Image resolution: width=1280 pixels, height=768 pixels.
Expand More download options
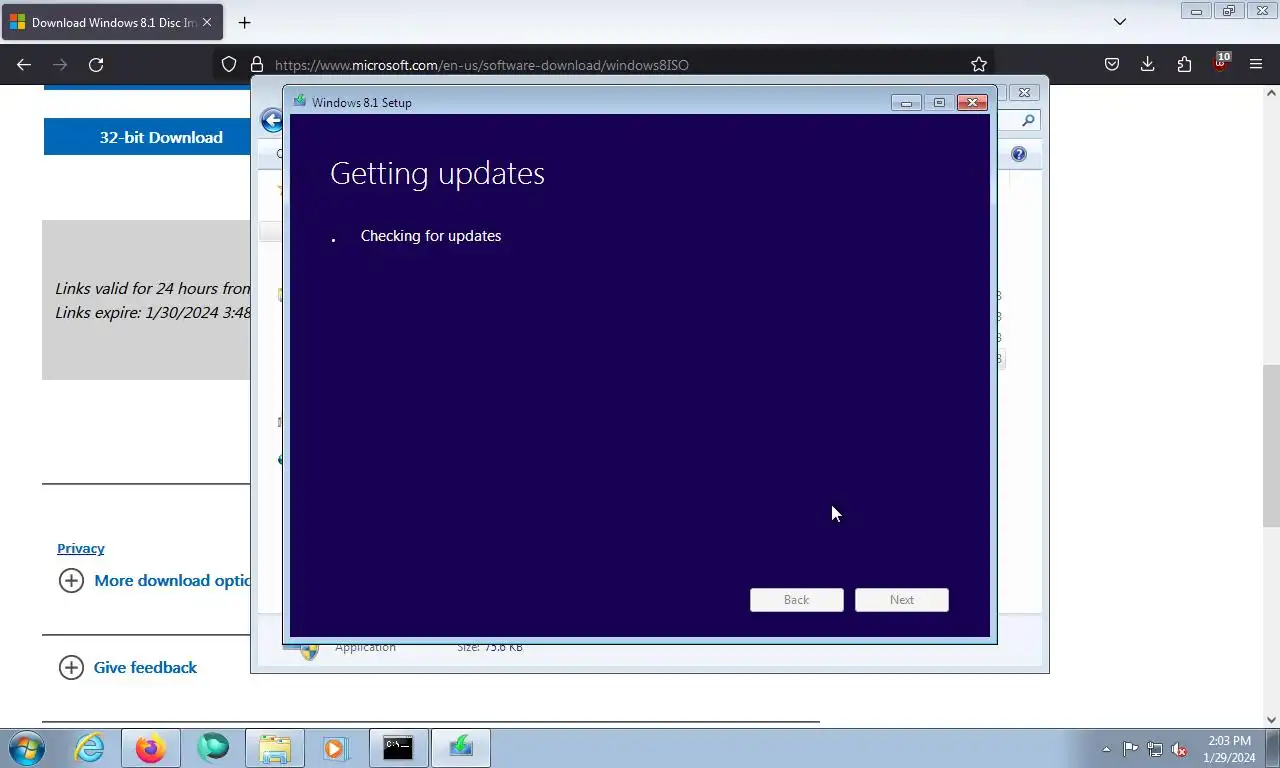(155, 580)
